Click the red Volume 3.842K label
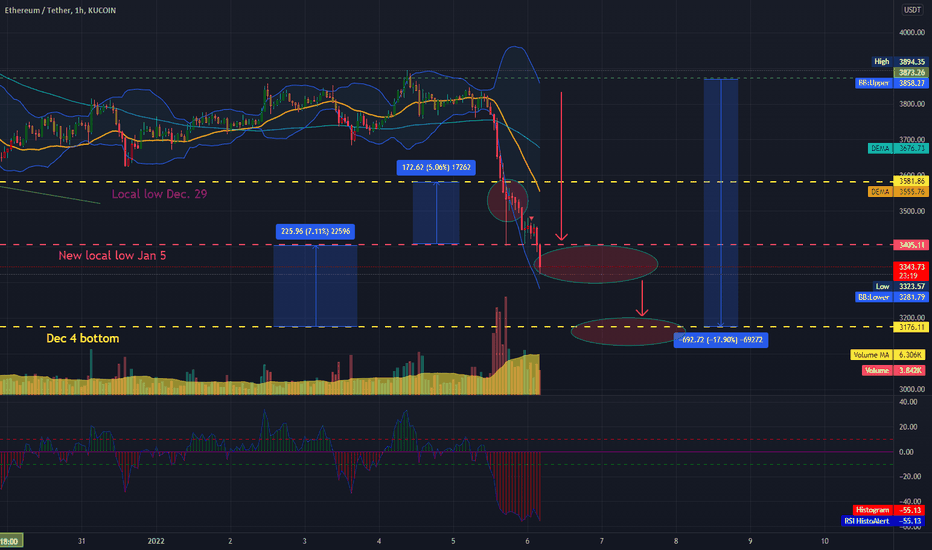Screen dimensions: 932x550 pyautogui.click(x=893, y=370)
